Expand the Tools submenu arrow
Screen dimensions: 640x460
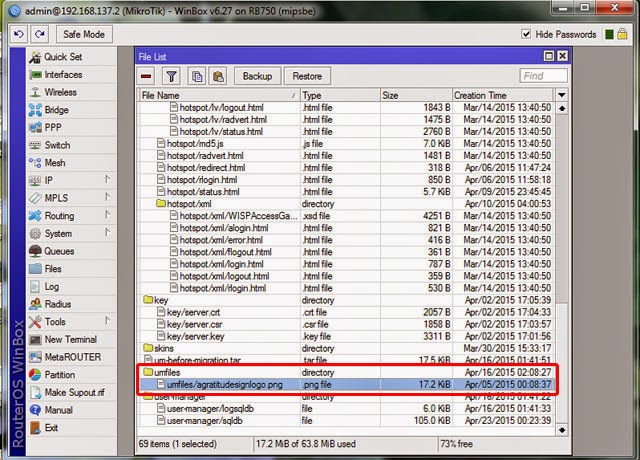107,320
